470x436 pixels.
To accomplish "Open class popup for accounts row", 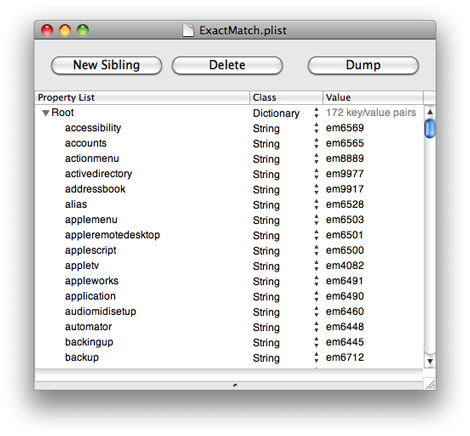I will (316, 143).
